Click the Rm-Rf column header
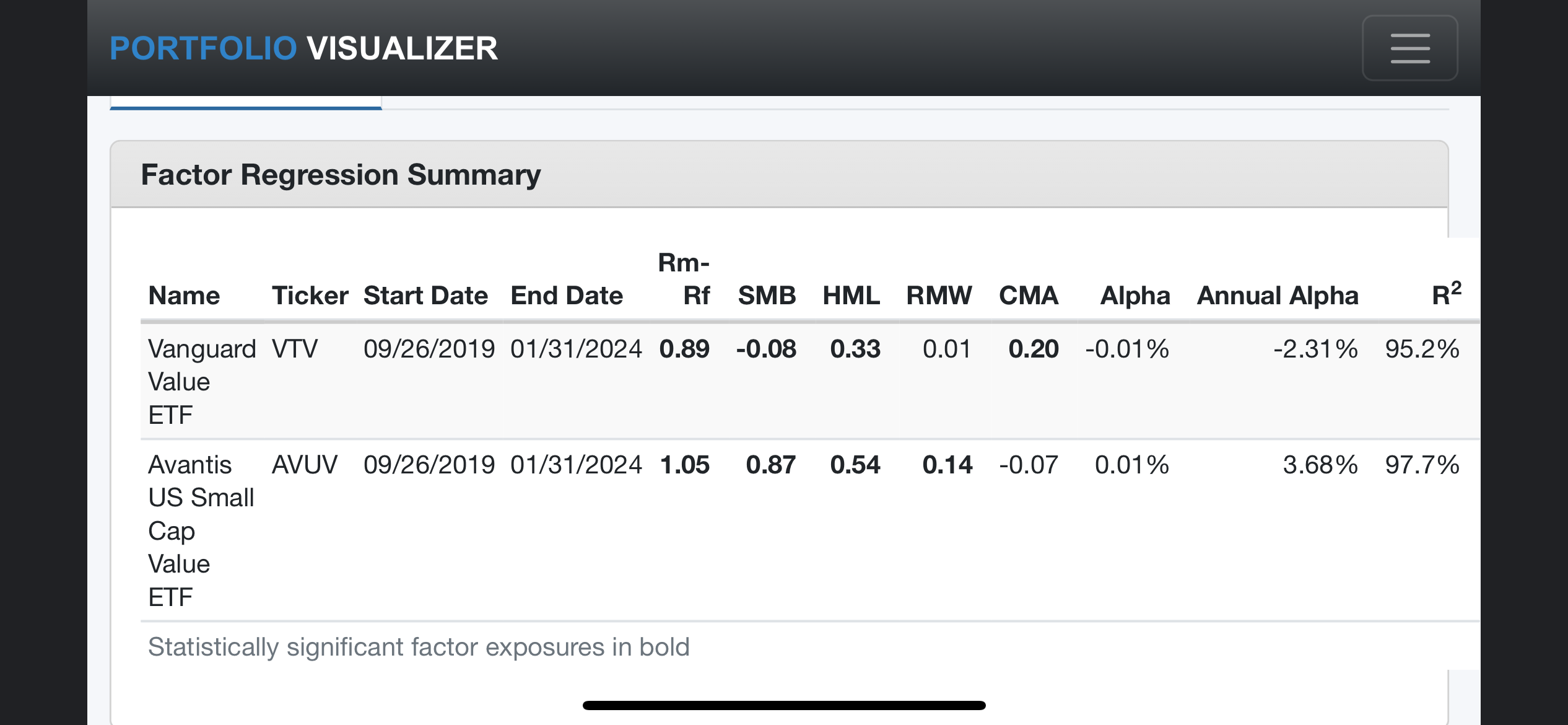1568x725 pixels. 684,279
